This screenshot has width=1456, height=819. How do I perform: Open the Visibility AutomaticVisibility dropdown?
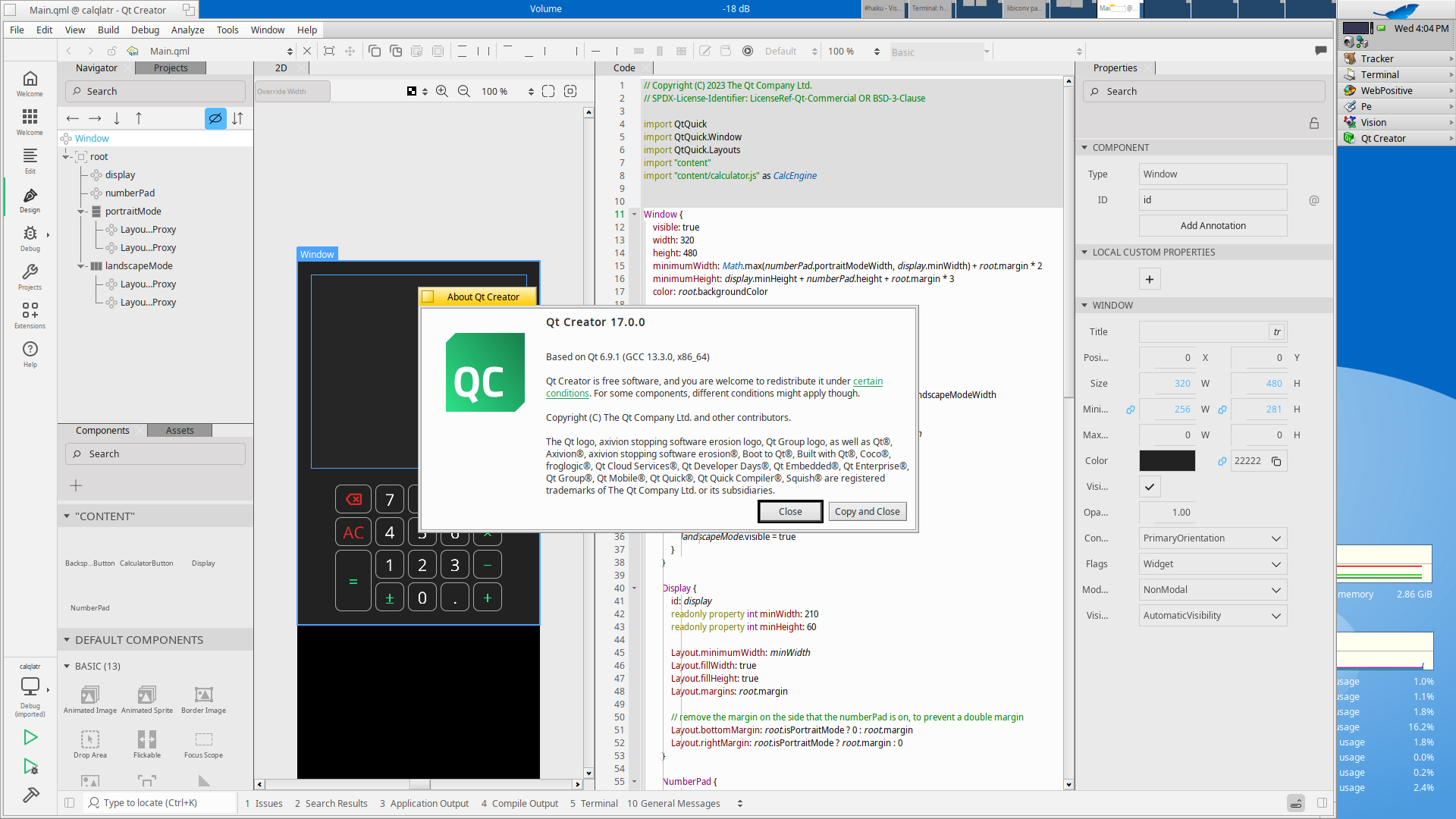pos(1213,616)
